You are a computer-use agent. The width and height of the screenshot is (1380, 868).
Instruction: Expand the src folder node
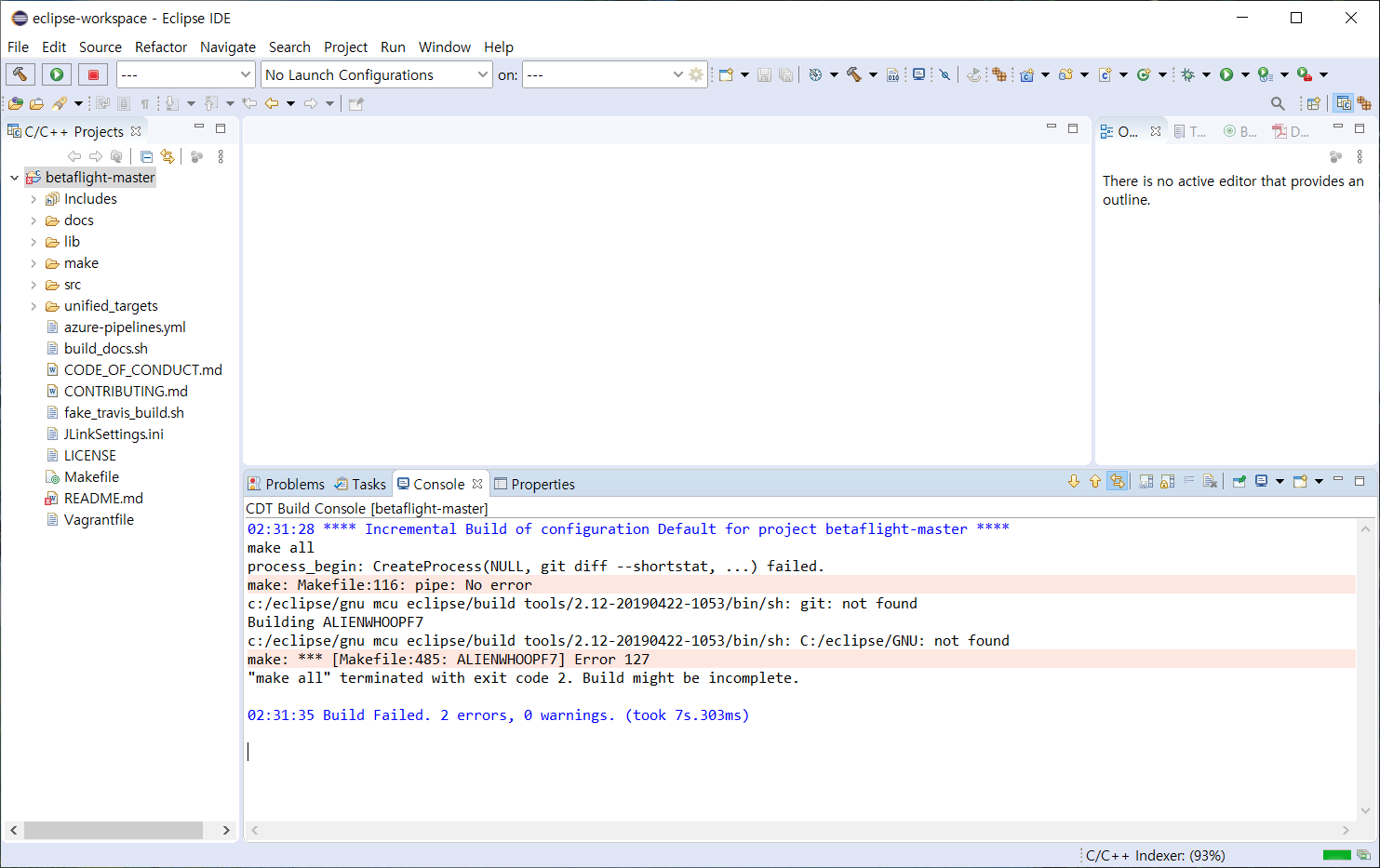tap(33, 285)
